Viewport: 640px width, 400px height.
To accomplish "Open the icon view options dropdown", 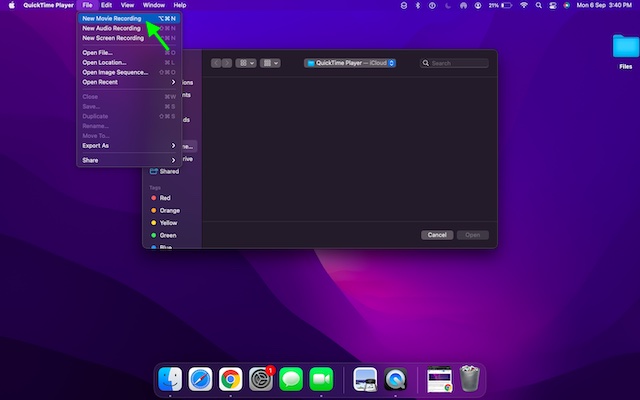I will pos(246,63).
